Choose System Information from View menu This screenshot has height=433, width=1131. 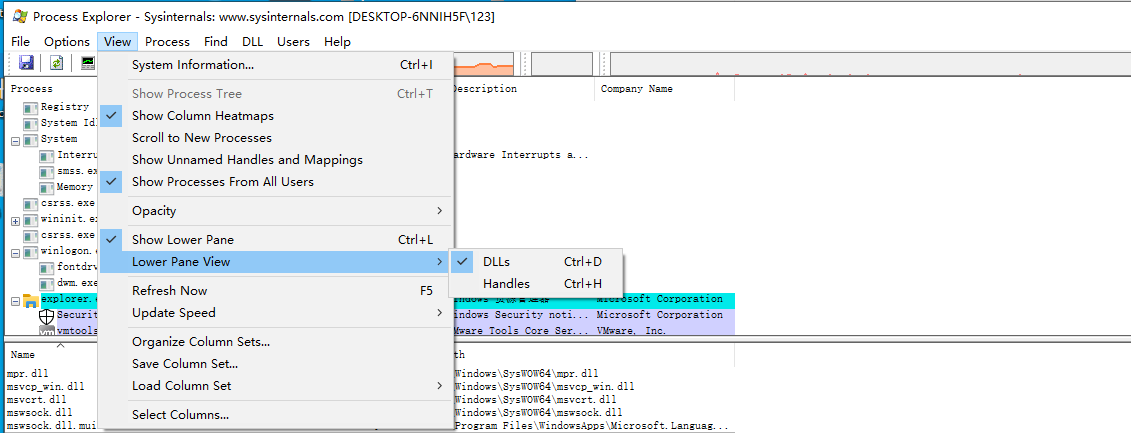pos(276,65)
